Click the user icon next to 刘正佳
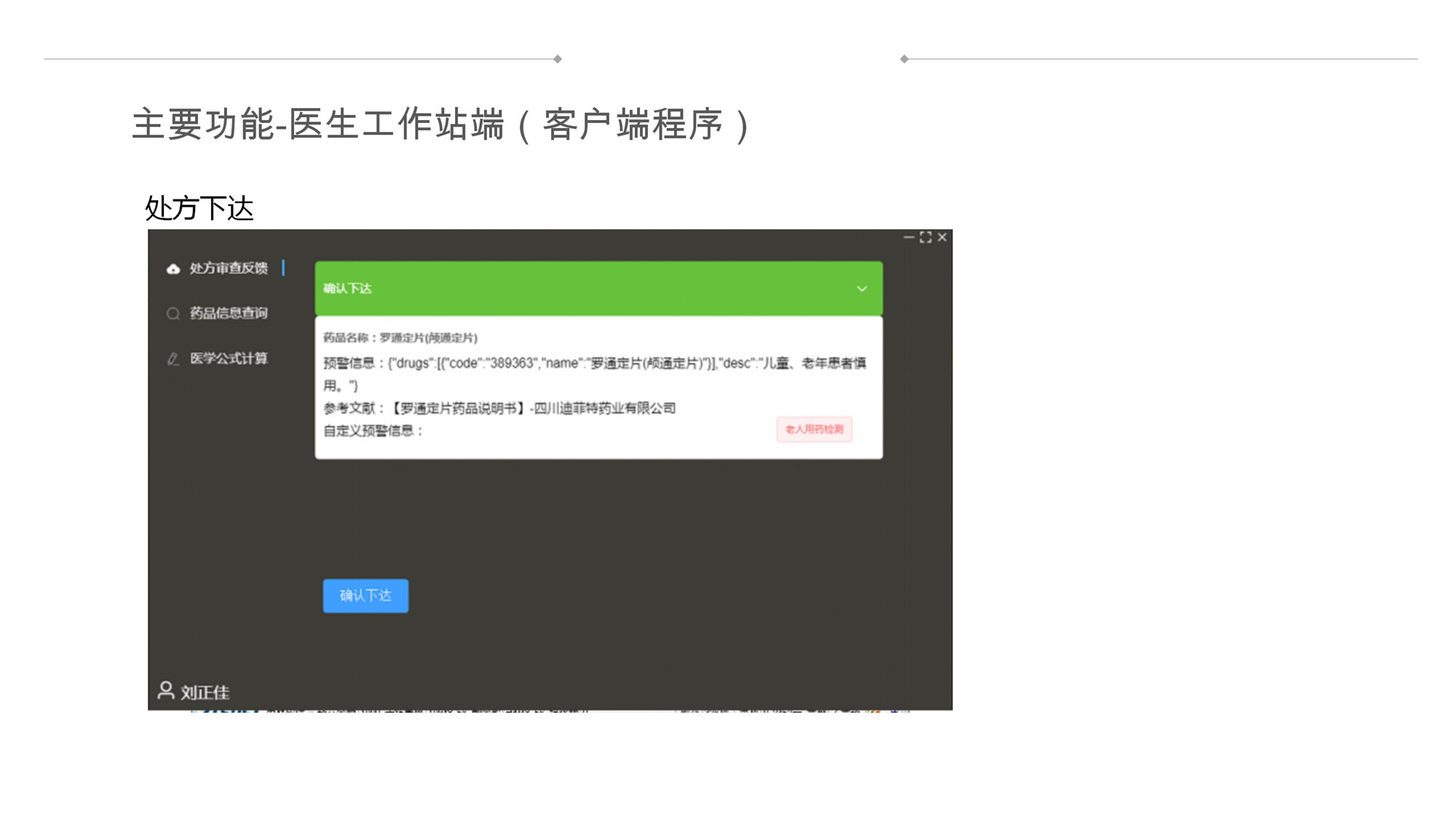1456x819 pixels. pos(166,690)
